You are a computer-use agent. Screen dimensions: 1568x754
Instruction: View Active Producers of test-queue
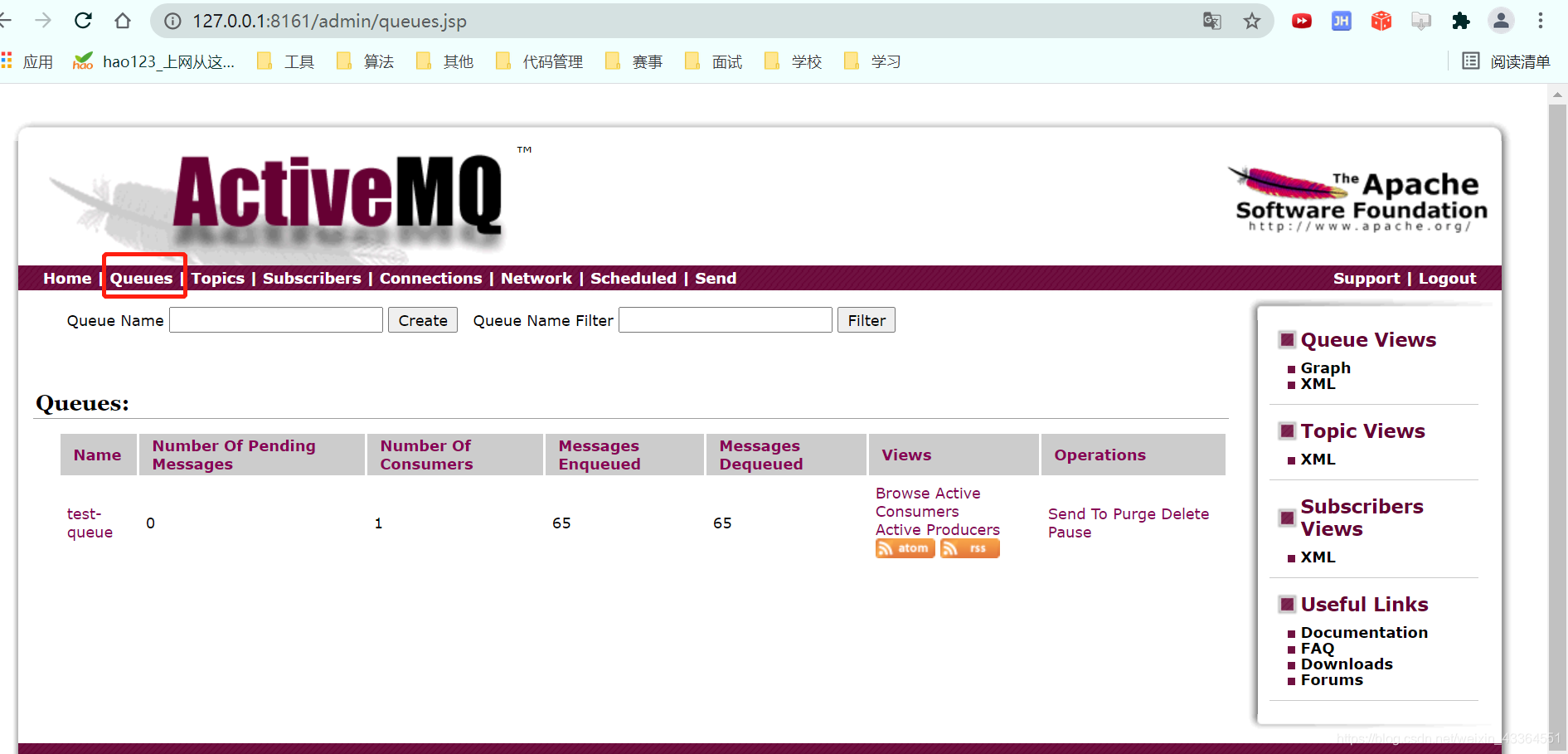coord(938,530)
